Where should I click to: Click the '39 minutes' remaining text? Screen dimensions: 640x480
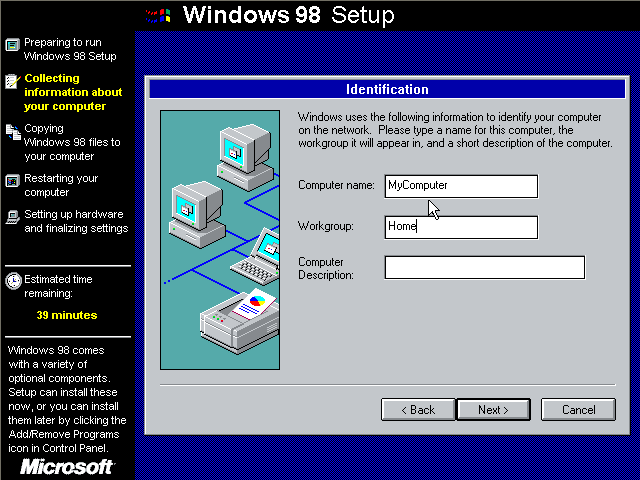[x=67, y=315]
